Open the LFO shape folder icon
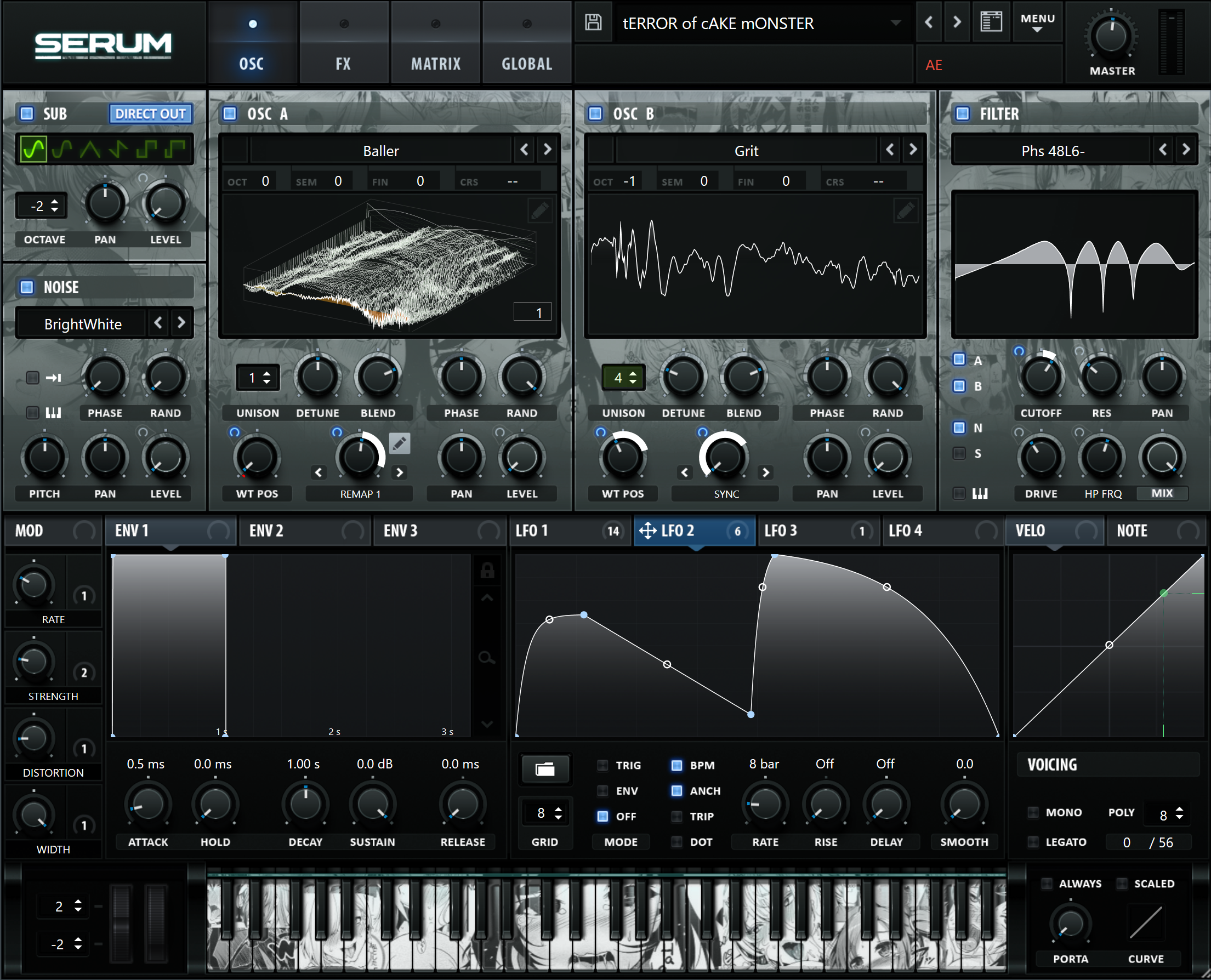 pyautogui.click(x=545, y=769)
